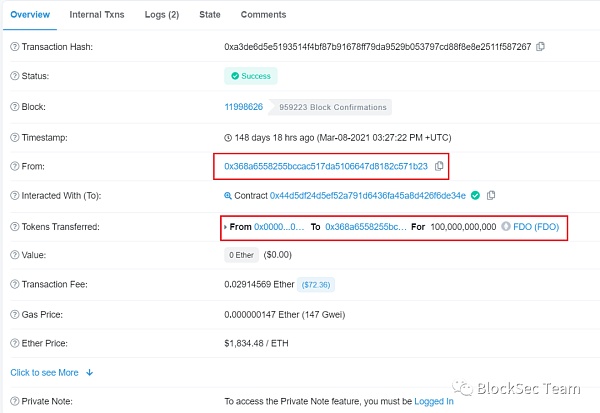This screenshot has width=600, height=413.
Task: Copy the contract address icon
Action: coord(491,195)
